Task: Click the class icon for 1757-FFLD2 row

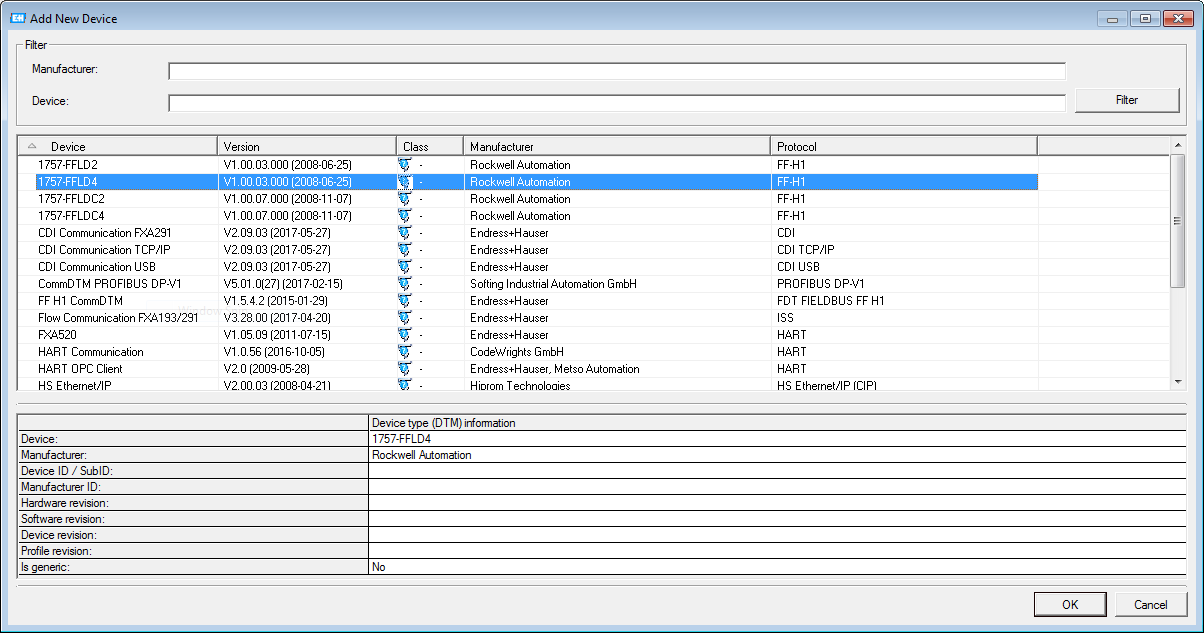Action: pyautogui.click(x=405, y=165)
